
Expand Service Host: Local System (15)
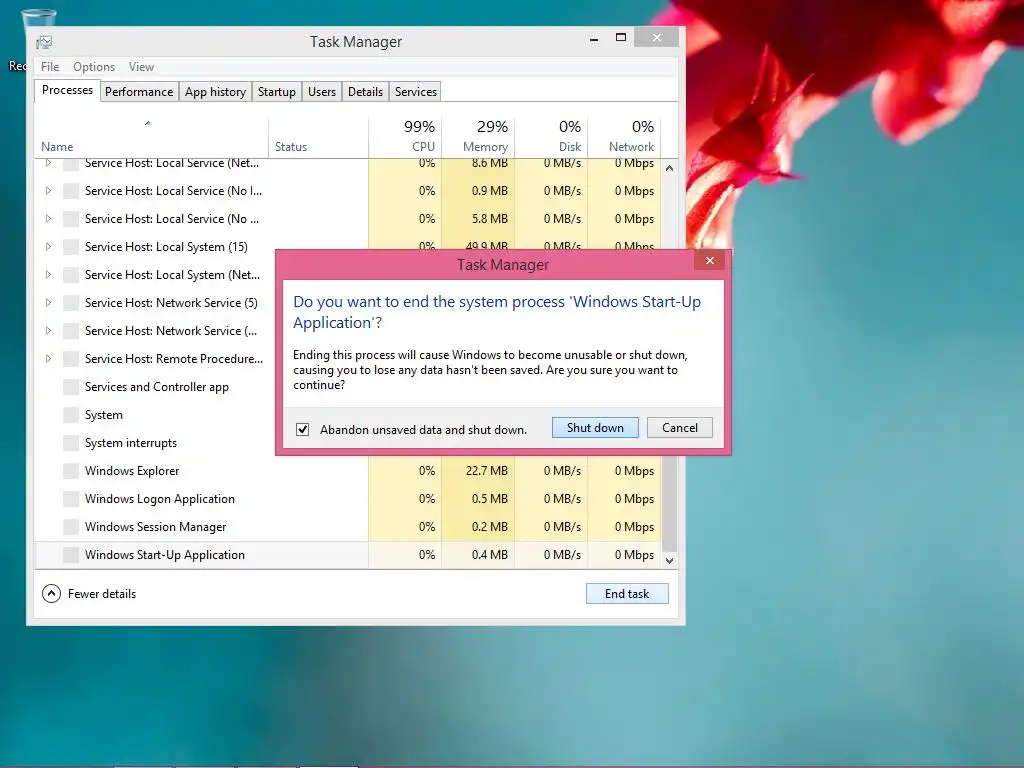[48, 247]
